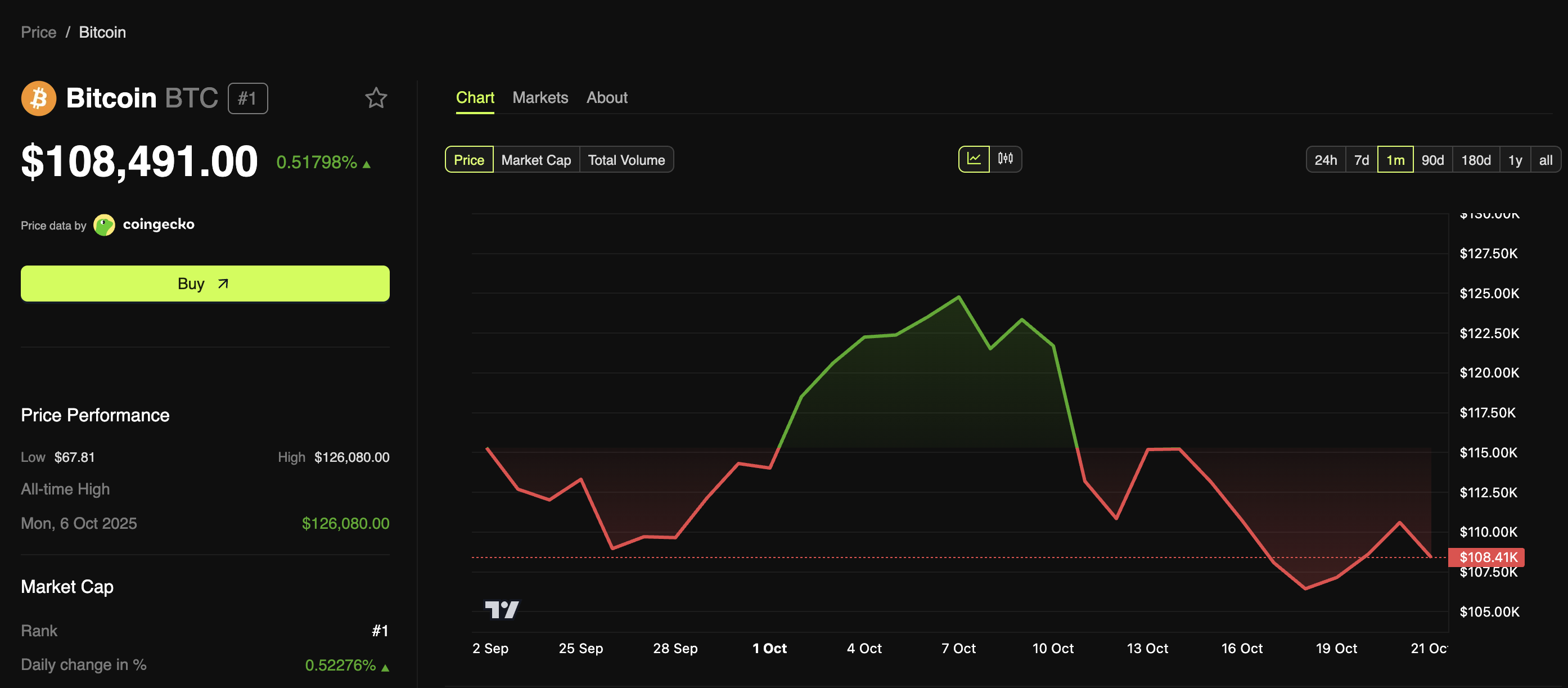Set chart range to 7d
Screen dimensions: 1568x688
pyautogui.click(x=1361, y=160)
